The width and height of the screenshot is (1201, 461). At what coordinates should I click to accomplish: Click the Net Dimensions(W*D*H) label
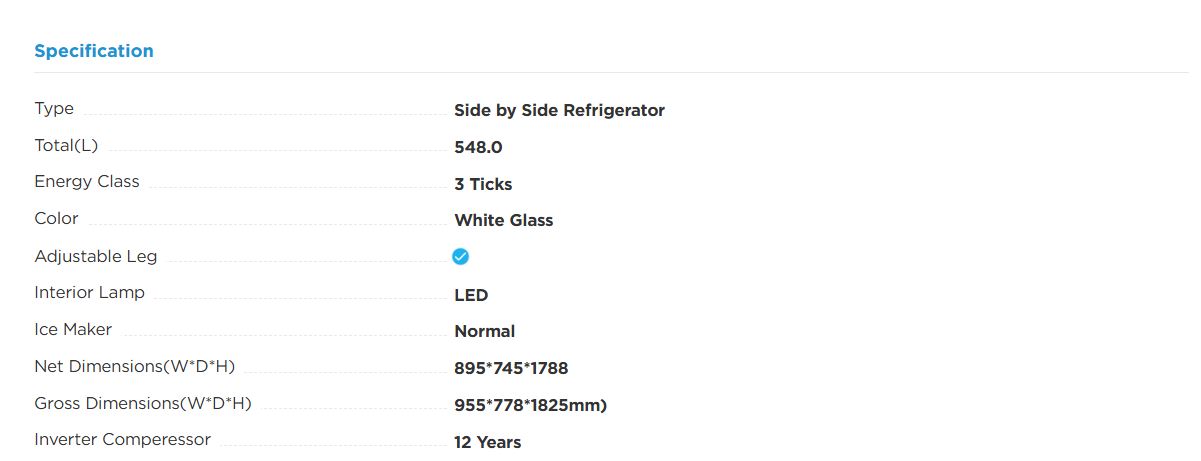click(134, 367)
